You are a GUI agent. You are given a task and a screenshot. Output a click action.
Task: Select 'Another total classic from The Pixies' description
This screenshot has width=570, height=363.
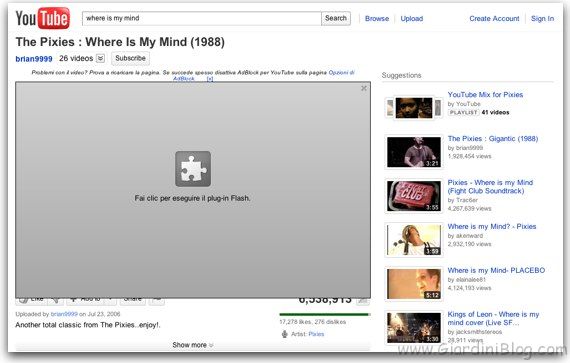point(88,325)
